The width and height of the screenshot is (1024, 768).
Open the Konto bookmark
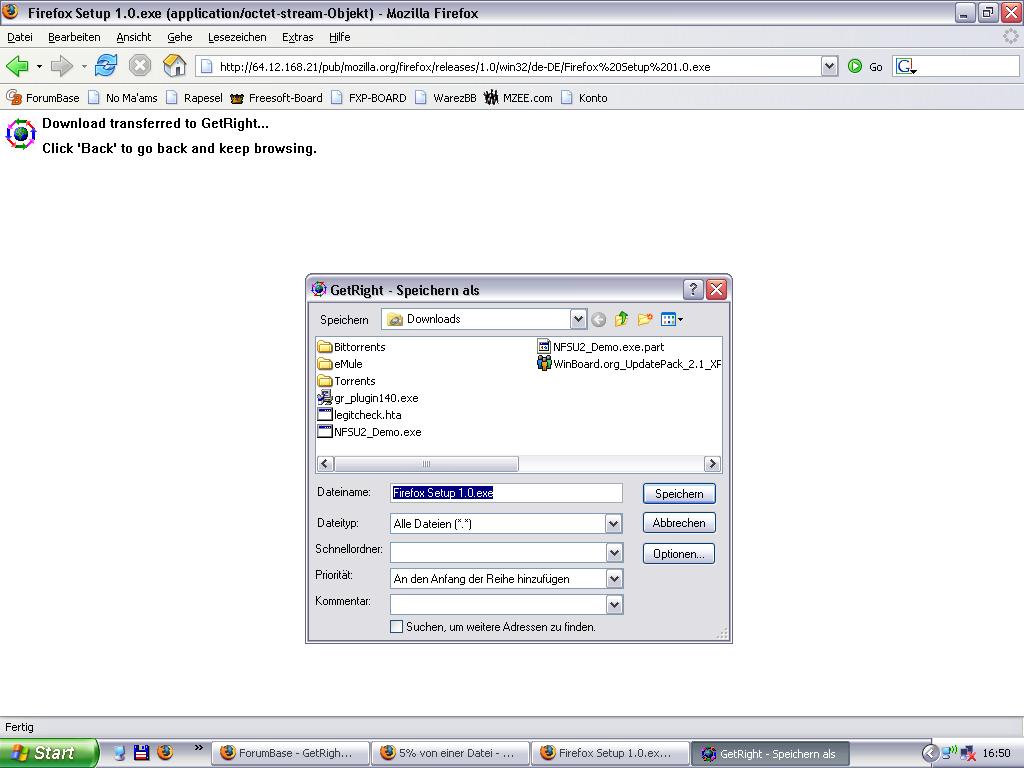point(584,98)
